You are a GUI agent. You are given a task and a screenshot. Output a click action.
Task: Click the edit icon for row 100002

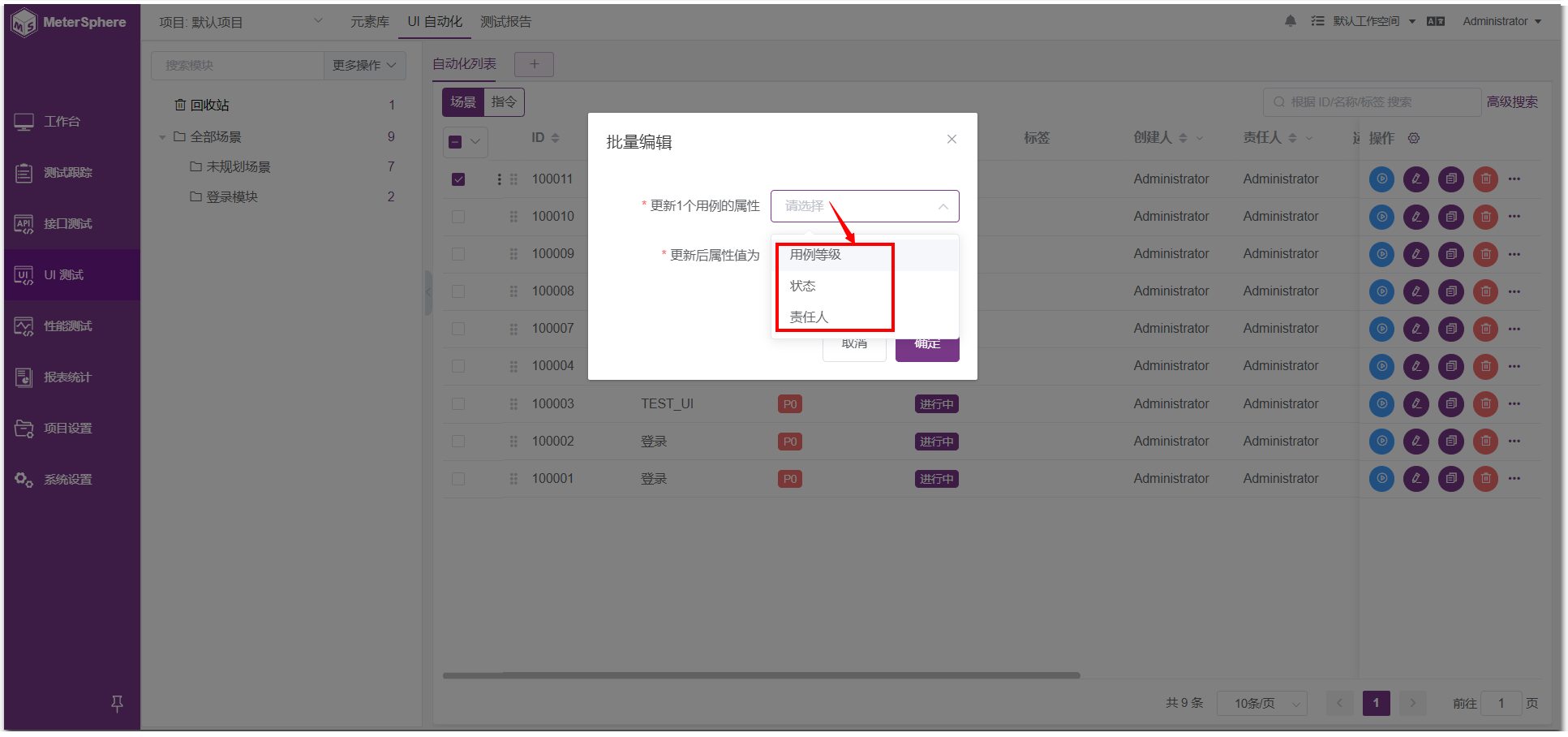(1416, 441)
